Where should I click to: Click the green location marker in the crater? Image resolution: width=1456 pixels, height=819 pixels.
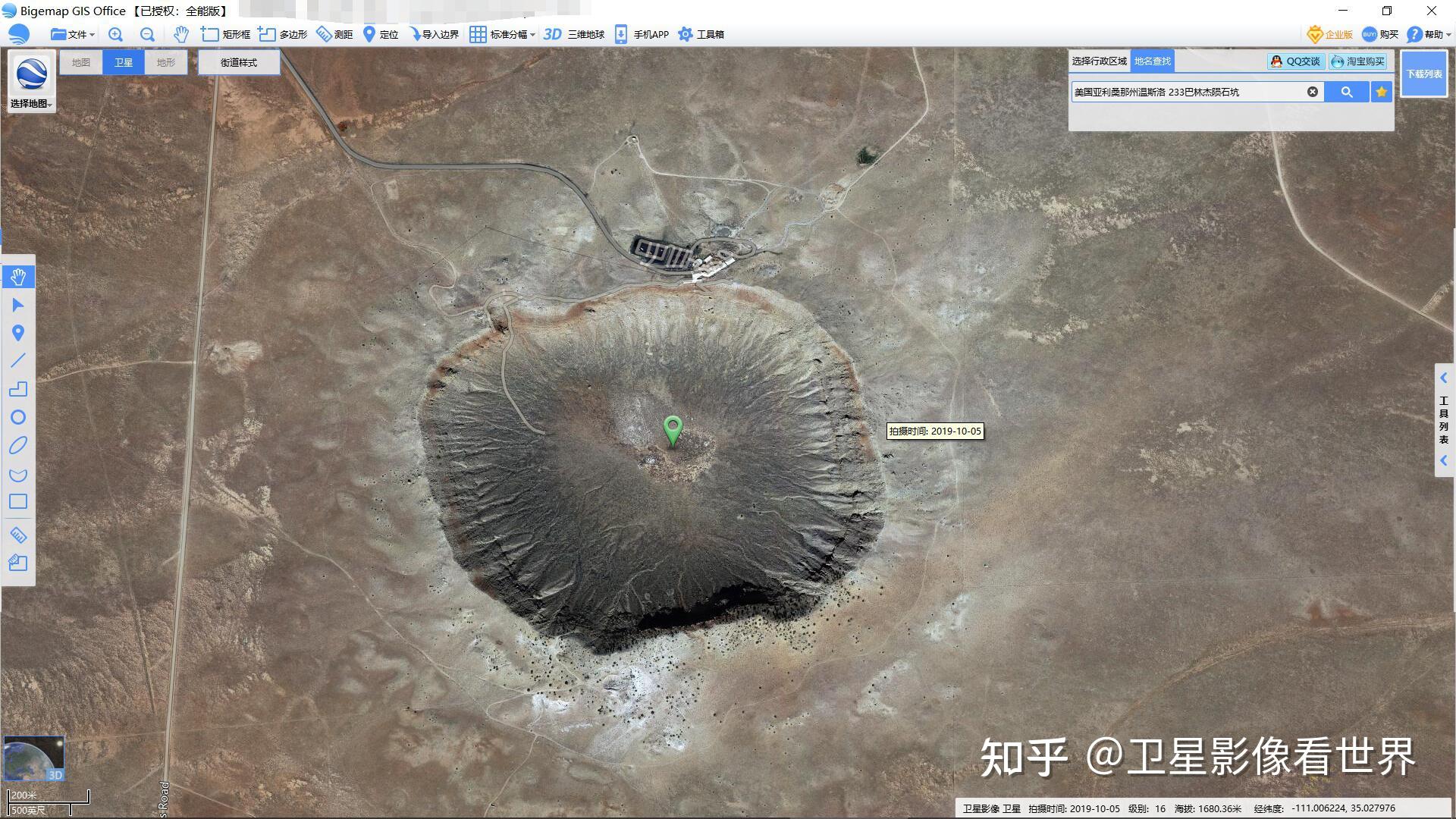coord(673,430)
